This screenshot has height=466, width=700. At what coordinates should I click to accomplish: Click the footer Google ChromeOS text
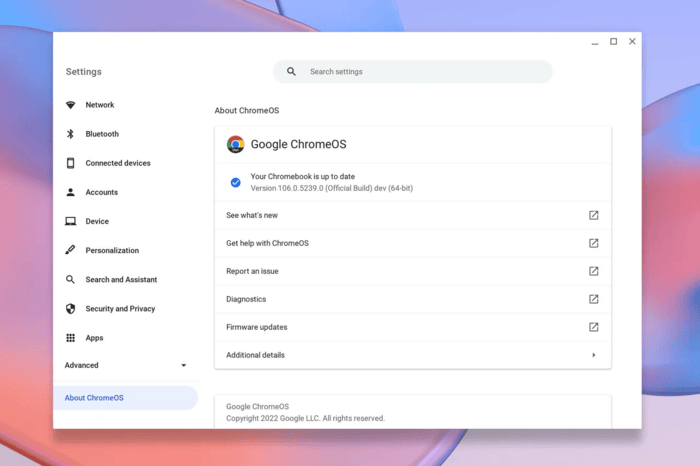258,407
